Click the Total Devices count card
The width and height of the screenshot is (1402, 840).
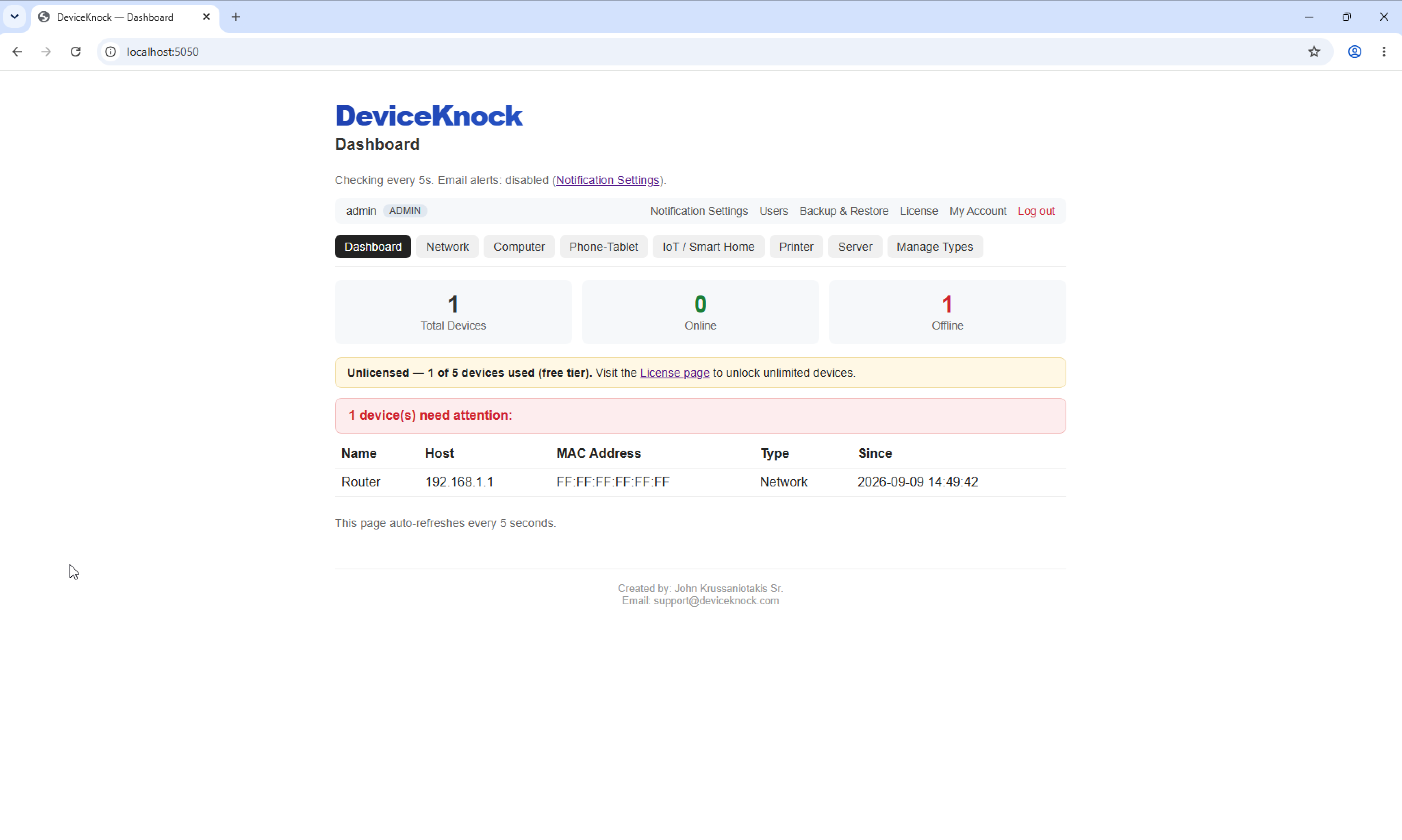tap(453, 312)
